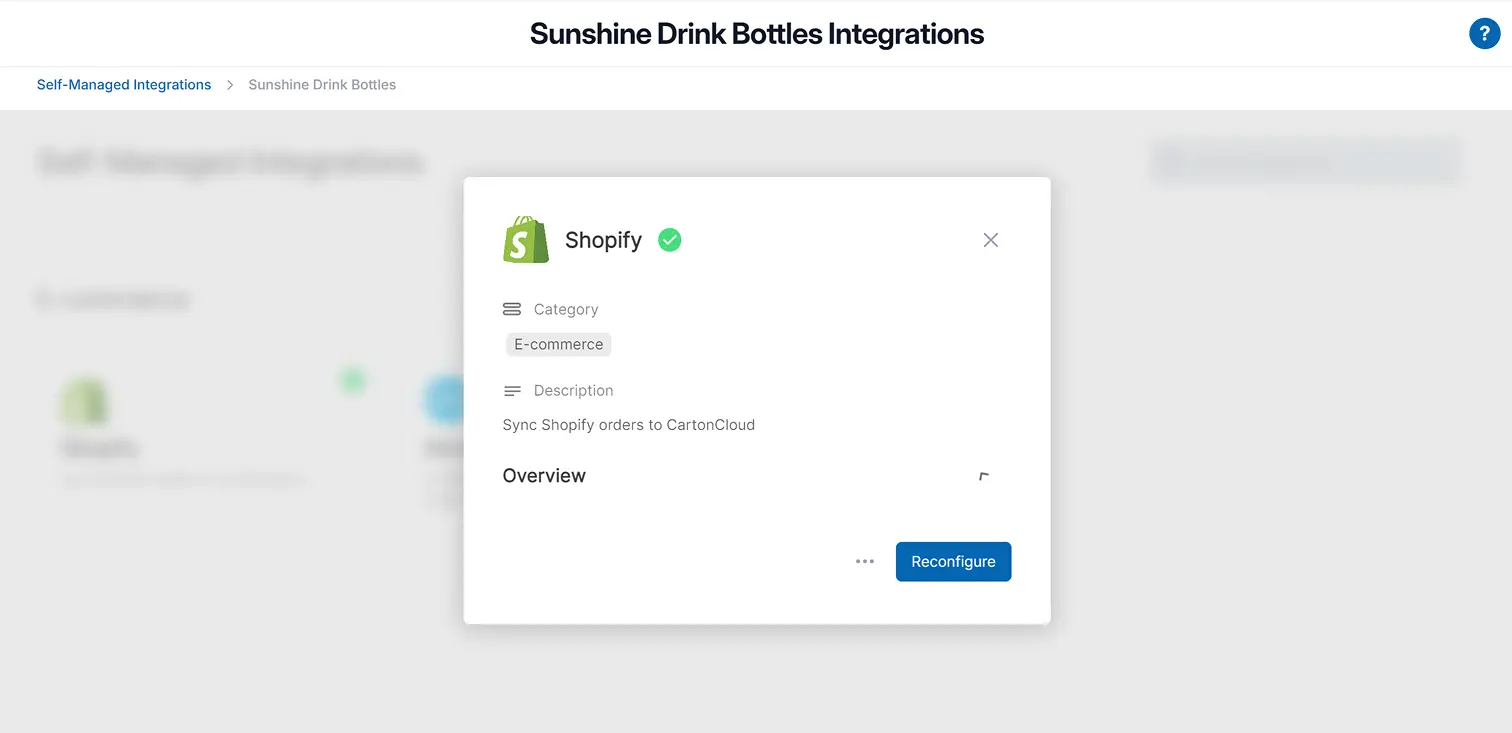This screenshot has height=733, width=1512.
Task: Click the search bar at top right
Action: point(1305,161)
